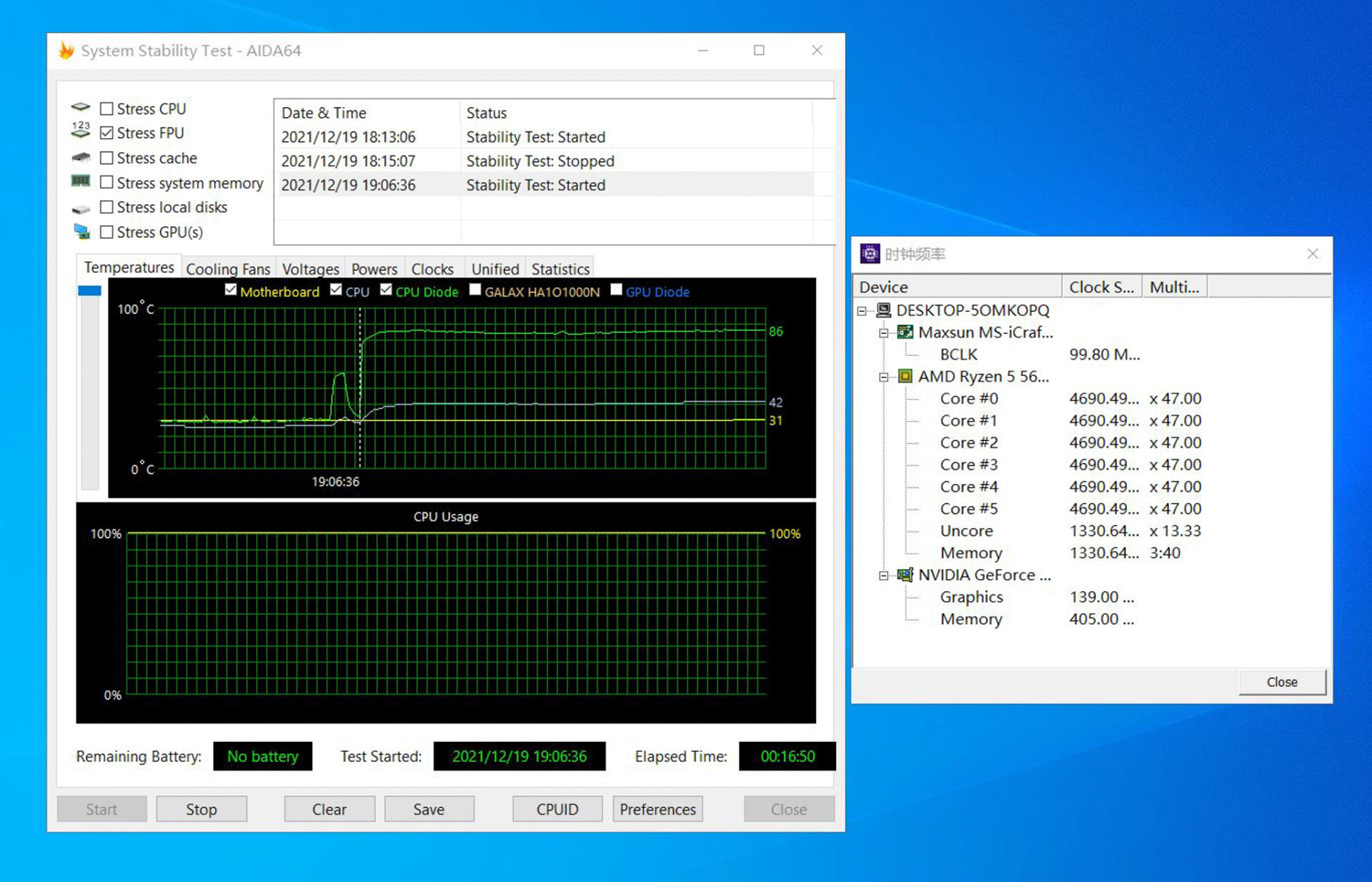Collapse the AMD Ryzen 5 tree node
1372x882 pixels.
(884, 377)
